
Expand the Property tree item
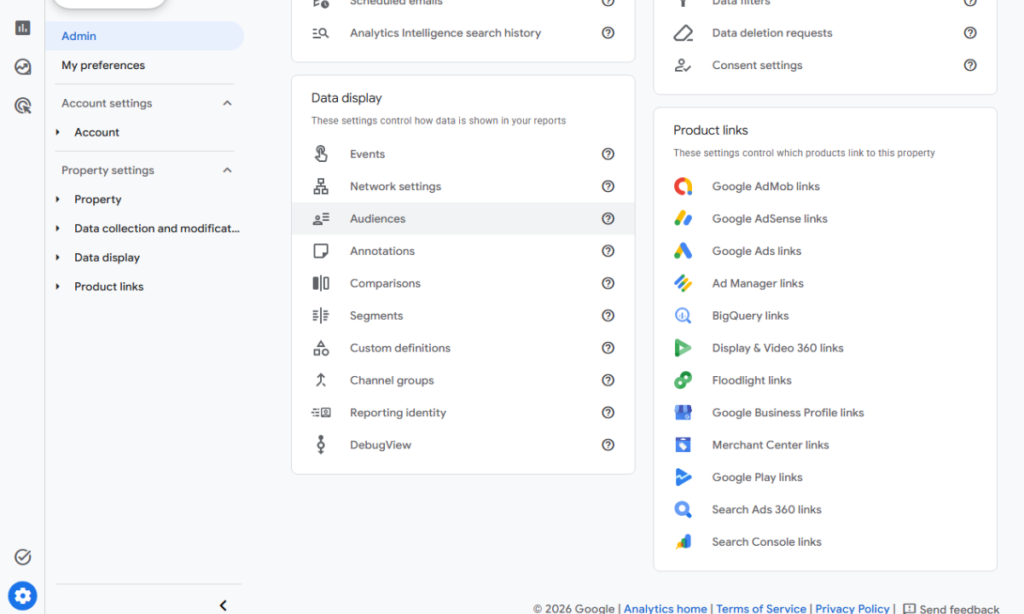click(x=57, y=199)
